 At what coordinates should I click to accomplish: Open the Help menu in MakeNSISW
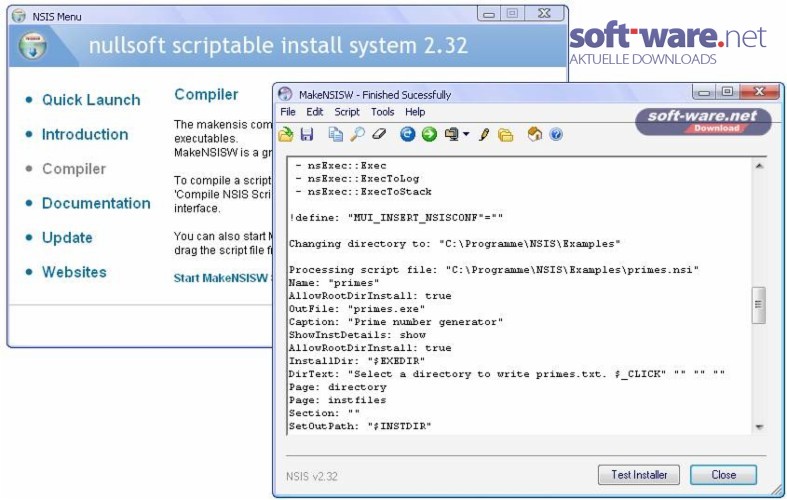coord(415,112)
